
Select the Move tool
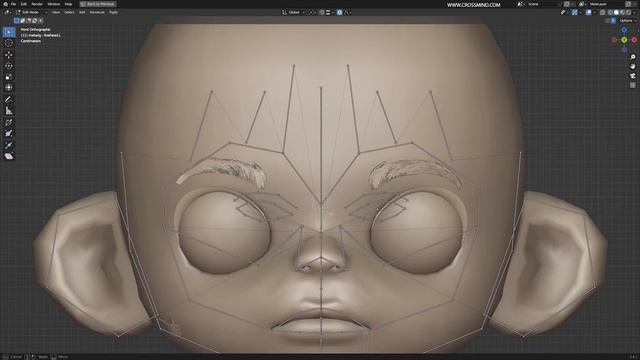[9, 55]
